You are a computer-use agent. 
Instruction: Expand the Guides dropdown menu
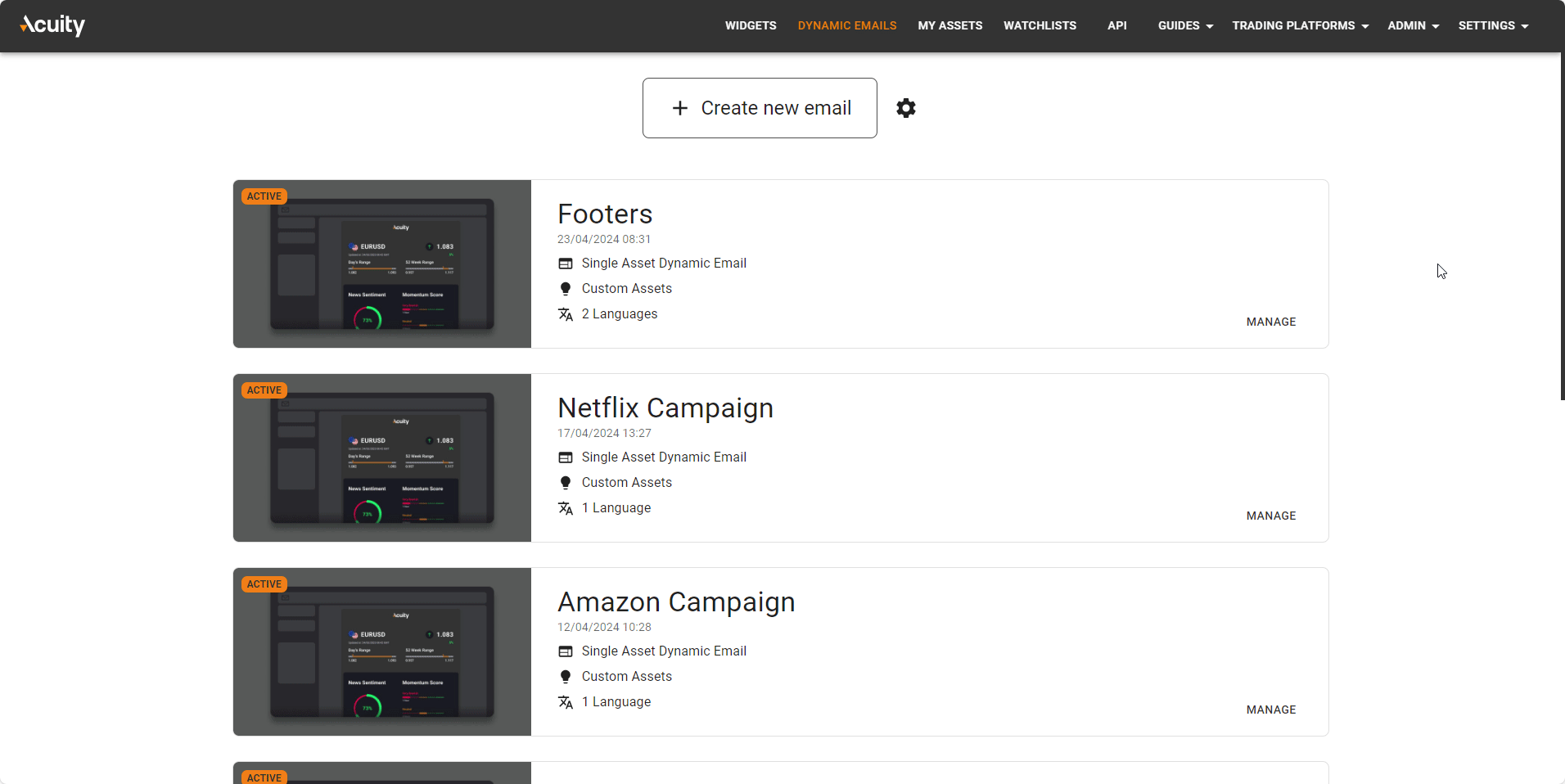[x=1185, y=25]
